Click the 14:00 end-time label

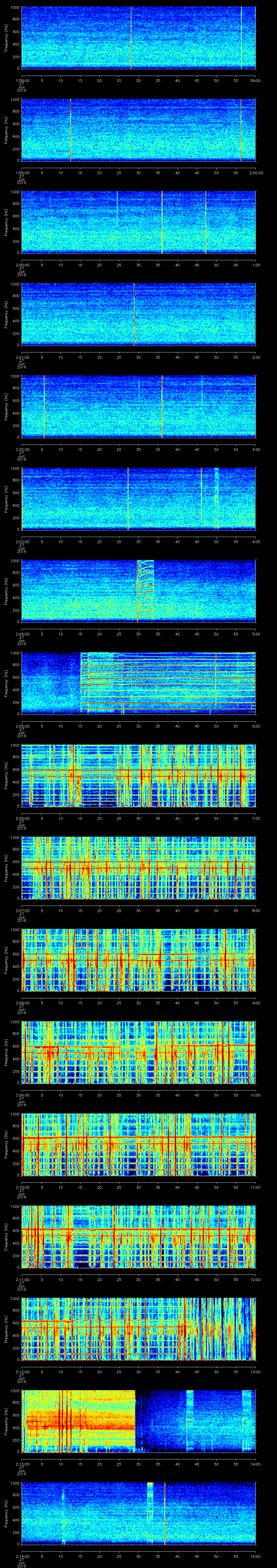(255, 1464)
